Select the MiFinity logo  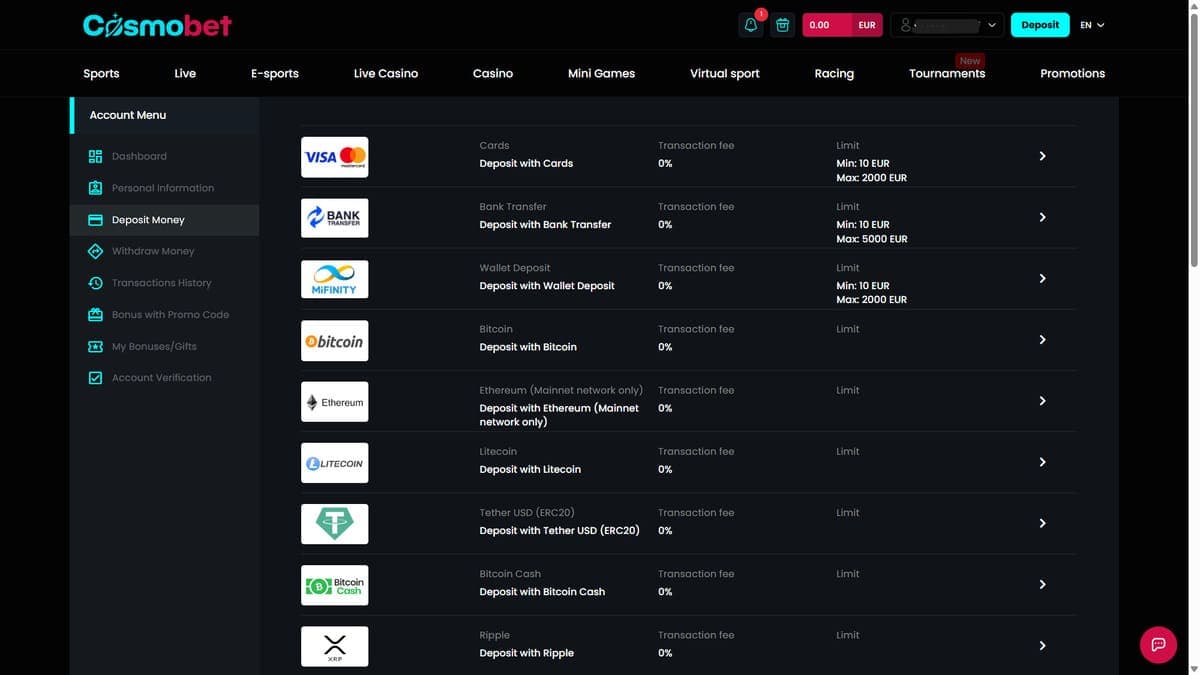click(x=335, y=279)
